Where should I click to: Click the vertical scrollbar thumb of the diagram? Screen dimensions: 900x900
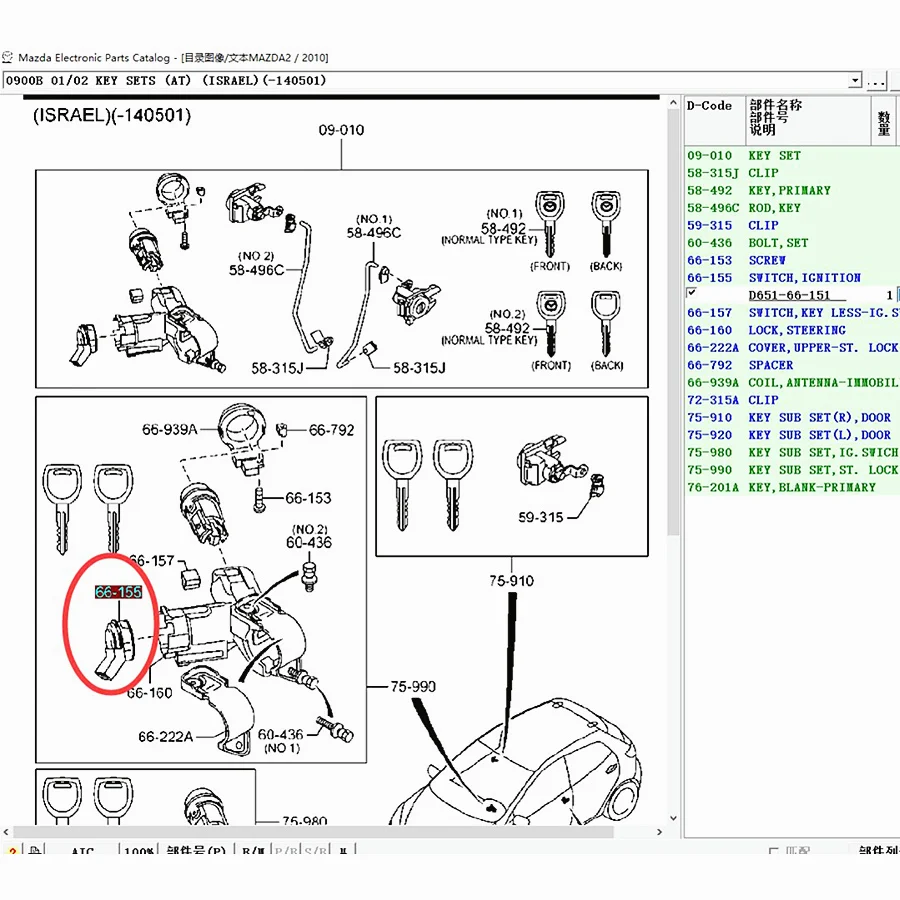tap(673, 321)
